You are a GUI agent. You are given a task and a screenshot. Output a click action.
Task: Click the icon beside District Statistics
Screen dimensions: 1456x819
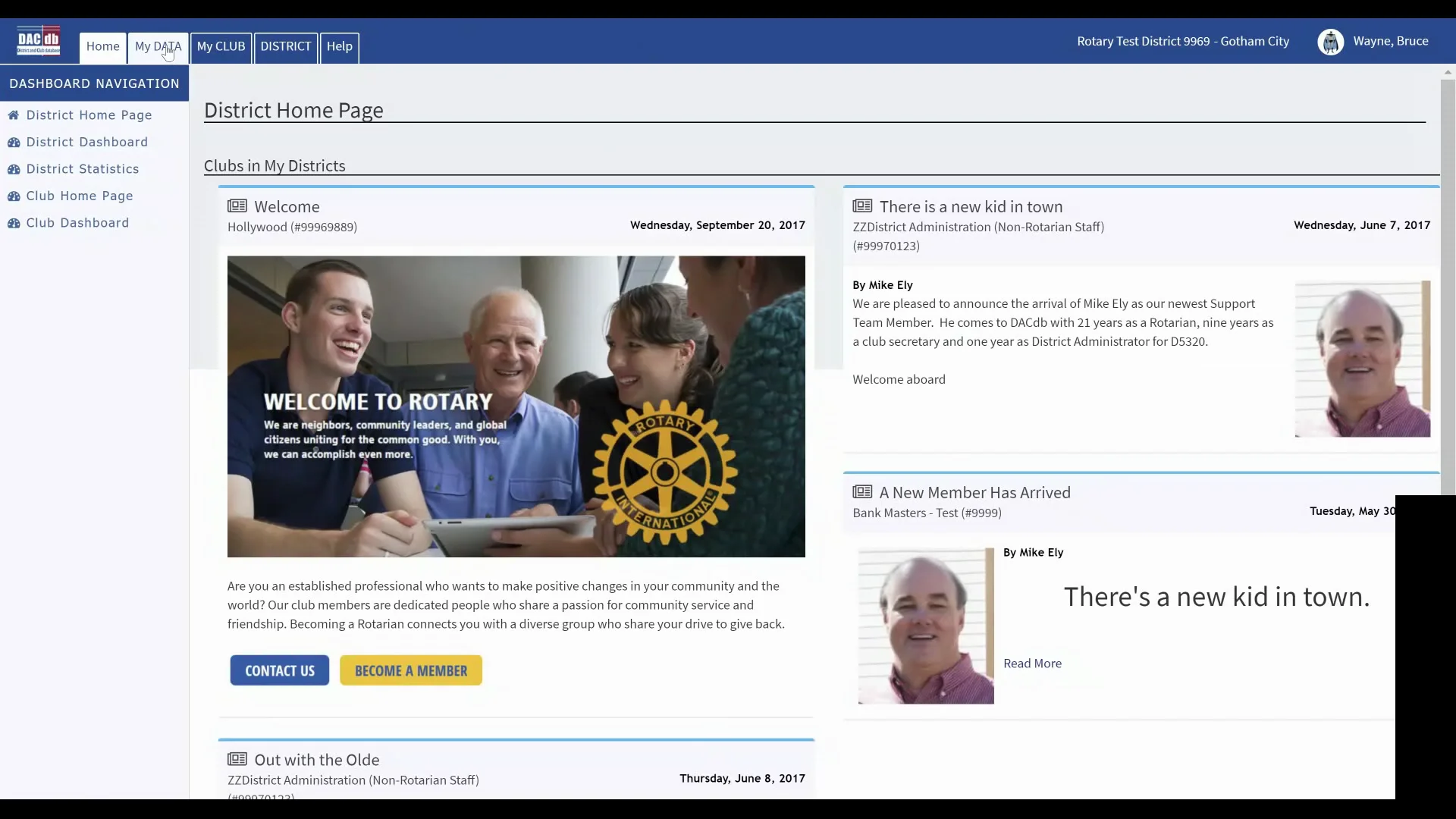pyautogui.click(x=14, y=169)
